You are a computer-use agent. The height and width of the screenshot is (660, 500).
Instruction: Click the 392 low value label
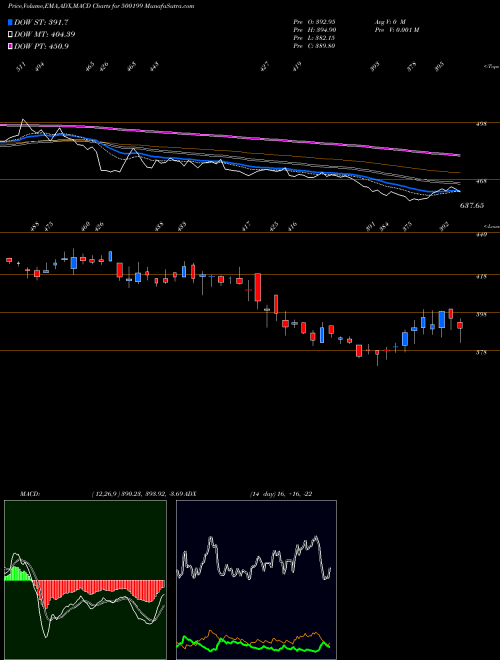point(444,226)
